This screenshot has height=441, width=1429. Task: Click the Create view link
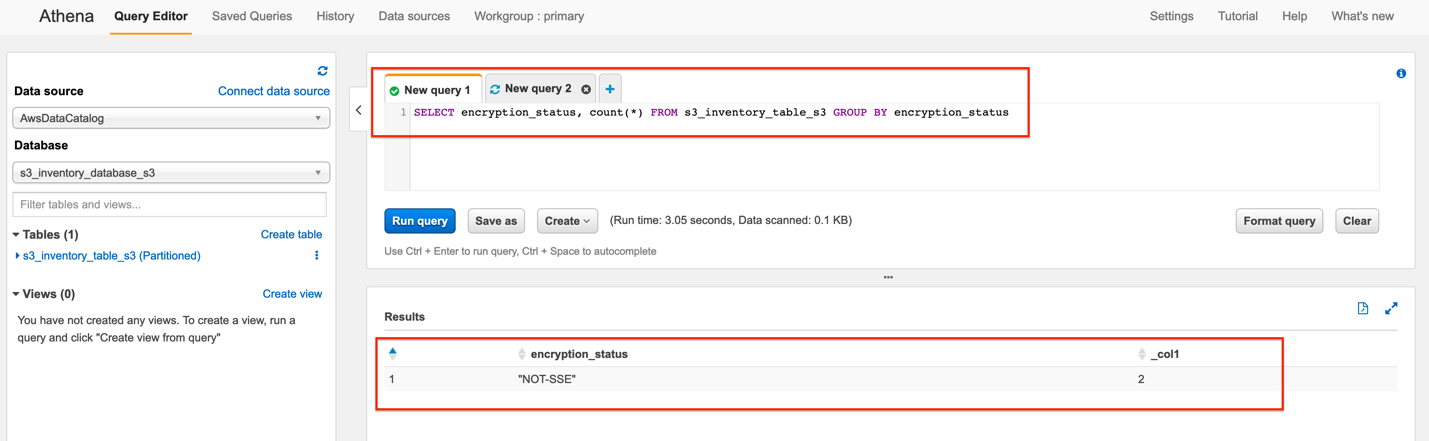pyautogui.click(x=292, y=294)
